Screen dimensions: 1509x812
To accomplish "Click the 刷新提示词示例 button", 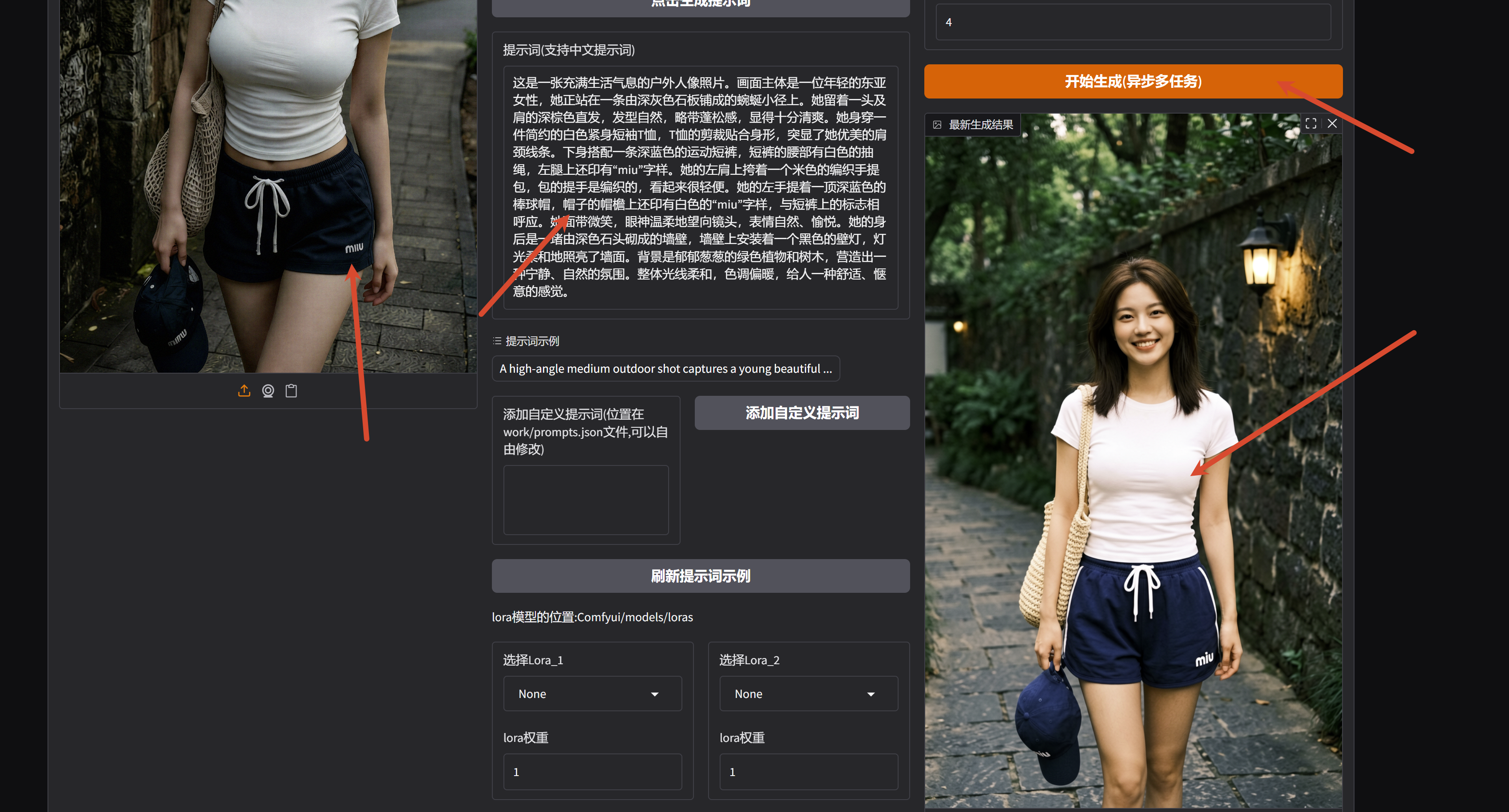I will (700, 576).
